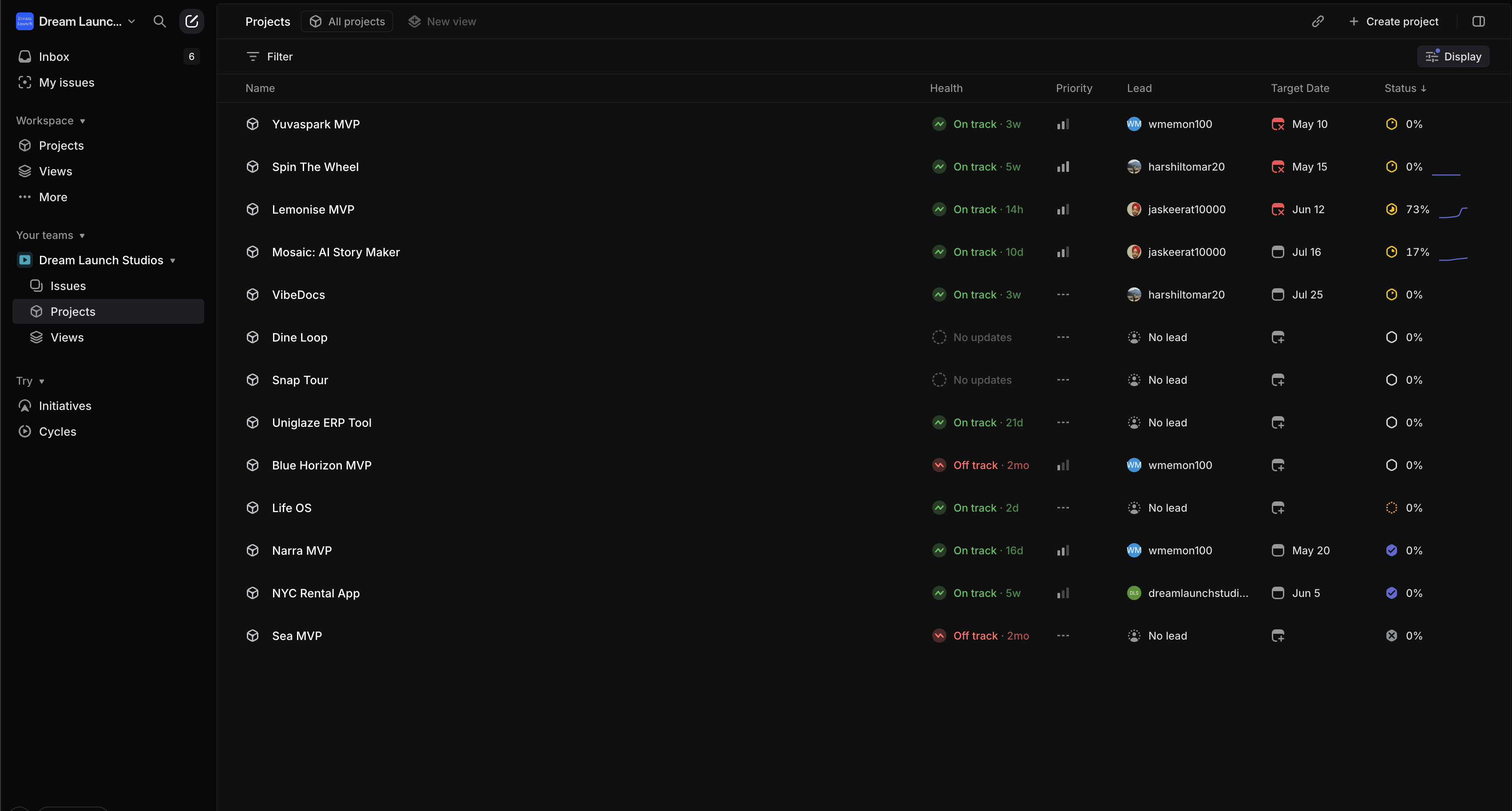Change lead wmemon100 avatar on Yuvaspark MVP

click(1134, 124)
